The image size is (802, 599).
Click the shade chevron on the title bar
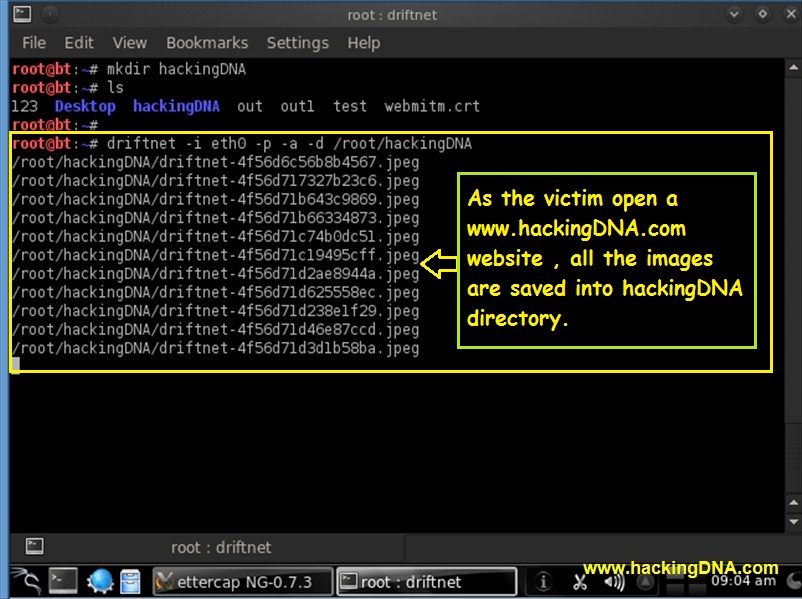click(733, 14)
